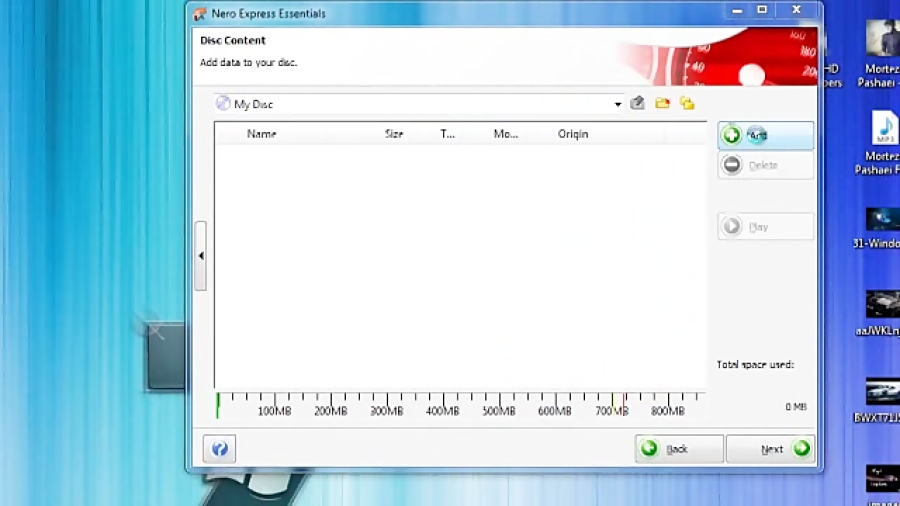Sort by the Mo... modified column
The height and width of the screenshot is (506, 900).
tap(506, 134)
